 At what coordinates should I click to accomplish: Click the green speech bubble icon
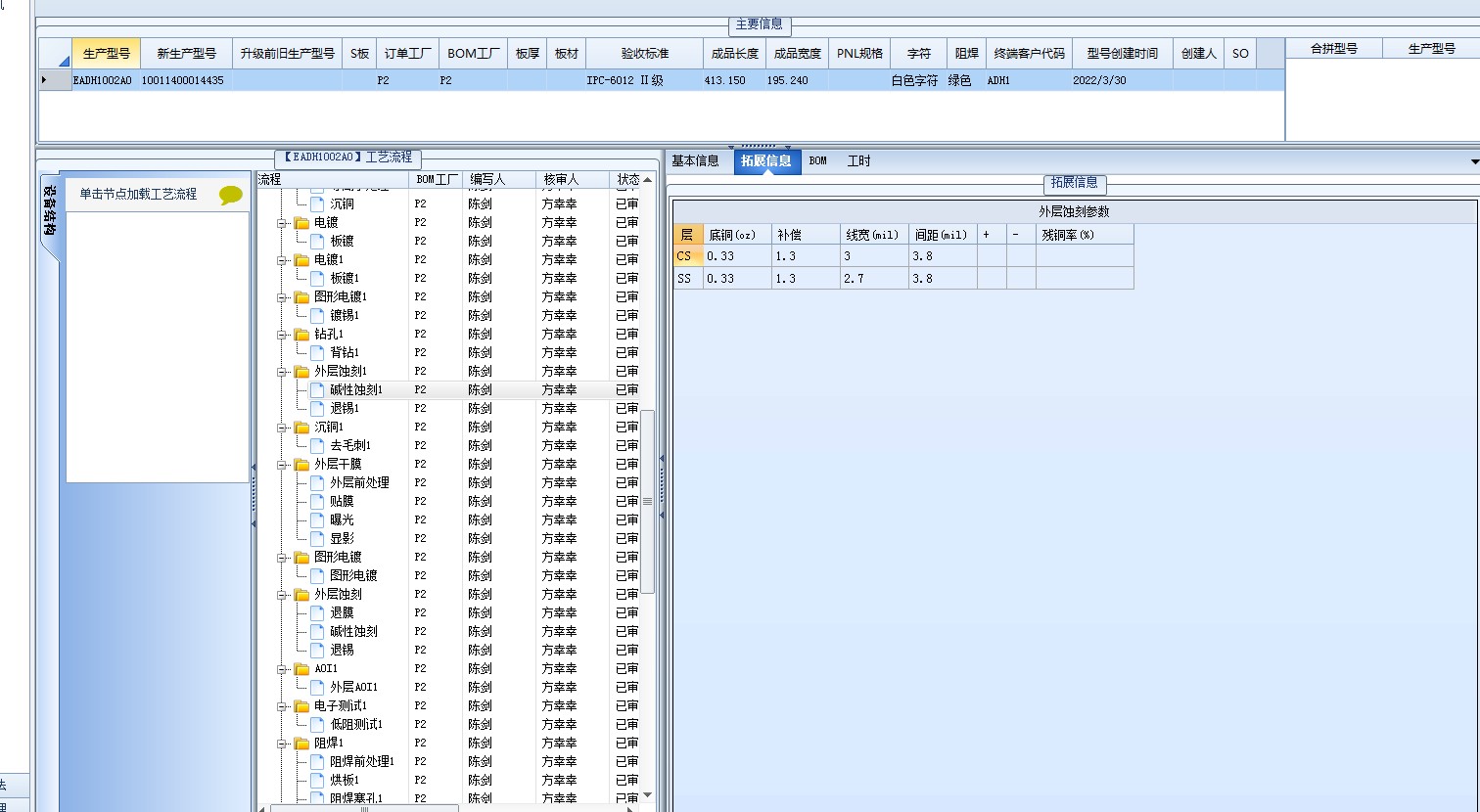pos(230,195)
